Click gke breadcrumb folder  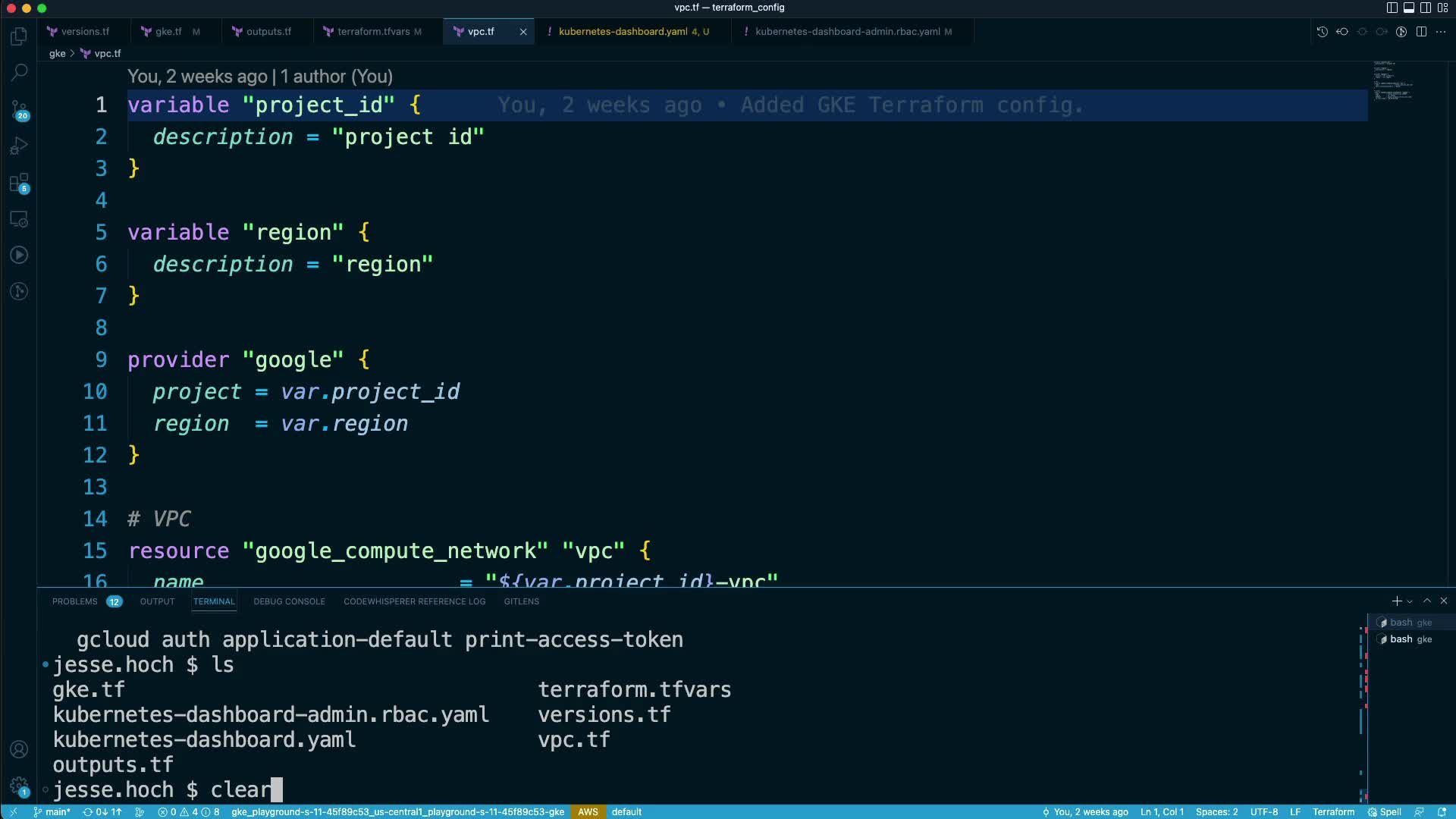58,54
